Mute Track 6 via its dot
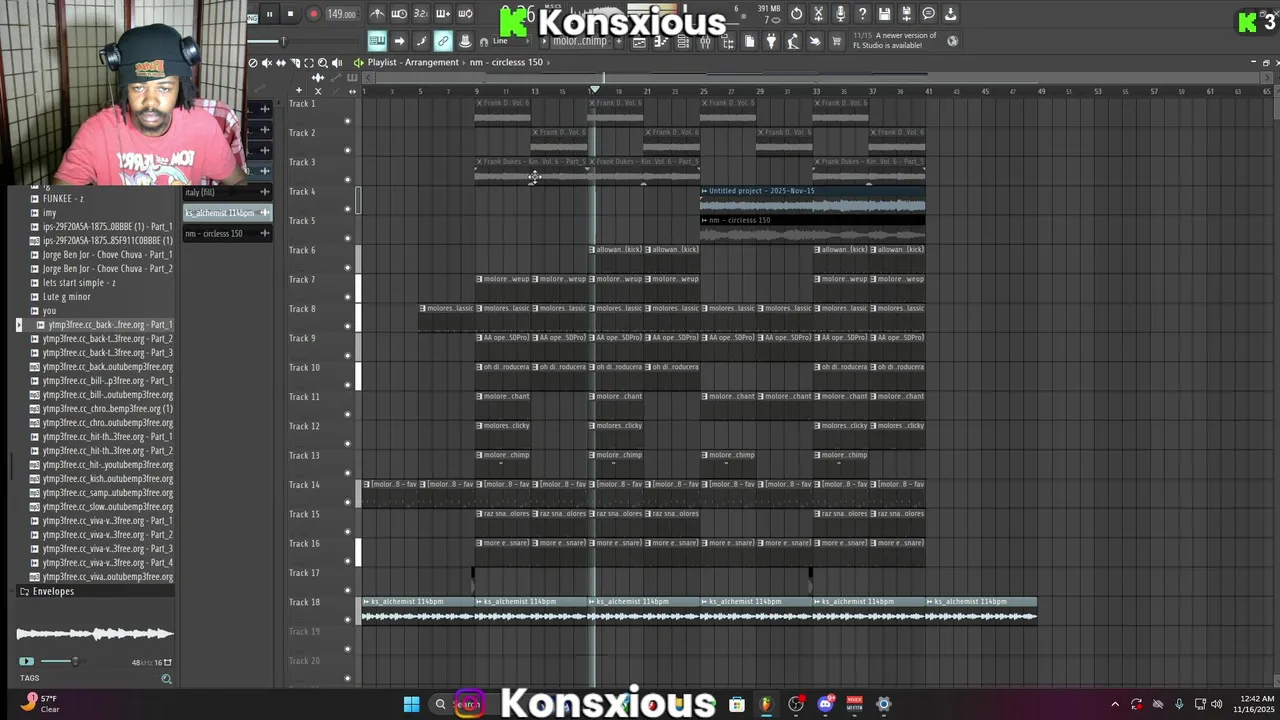 pos(348,268)
